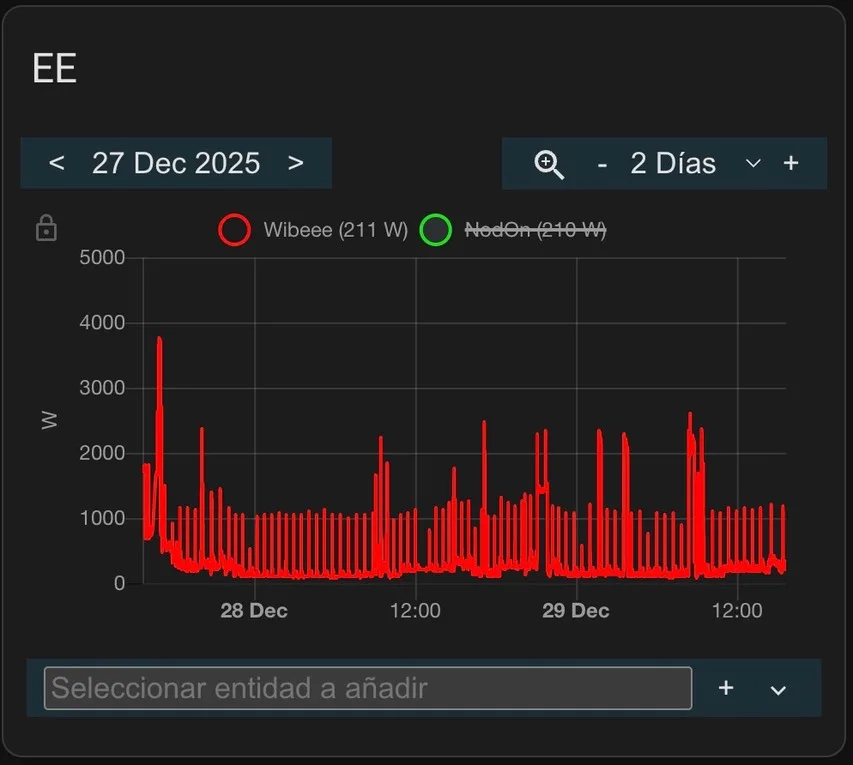
Task: Enable the crossed-out NodOn legend label
Action: (x=536, y=230)
